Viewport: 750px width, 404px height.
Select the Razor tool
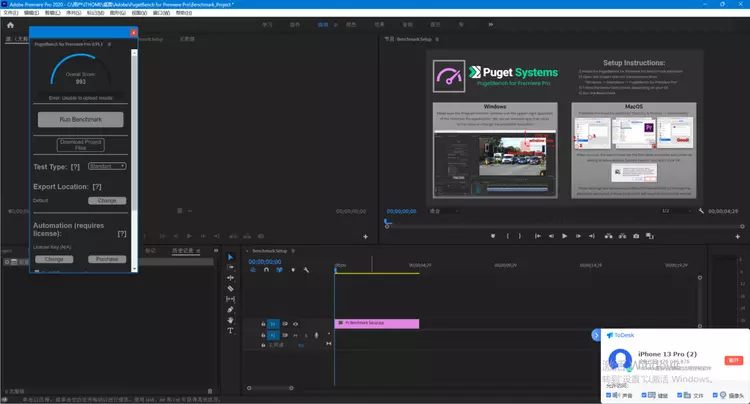pos(230,288)
